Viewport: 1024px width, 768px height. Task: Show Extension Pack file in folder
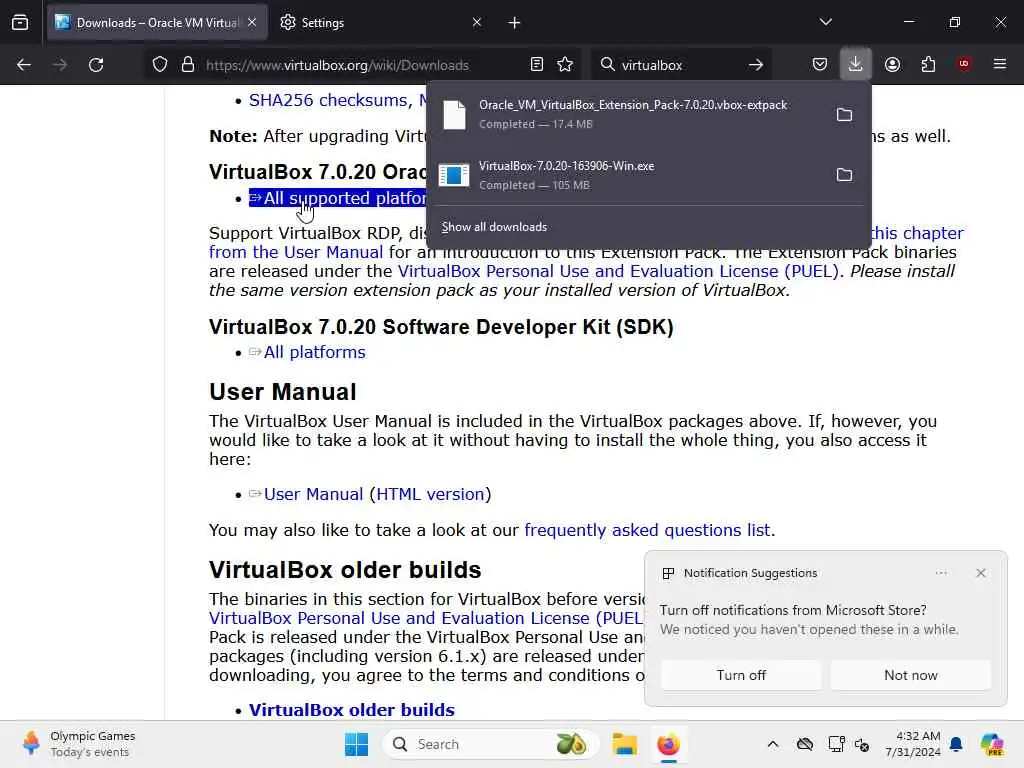point(844,114)
